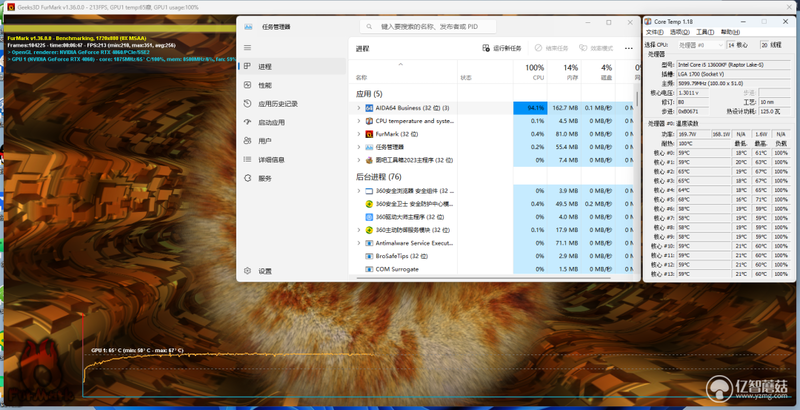The height and width of the screenshot is (410, 800).
Task: Open 应用历史记录 (App history) in sidebar
Action: tap(292, 104)
